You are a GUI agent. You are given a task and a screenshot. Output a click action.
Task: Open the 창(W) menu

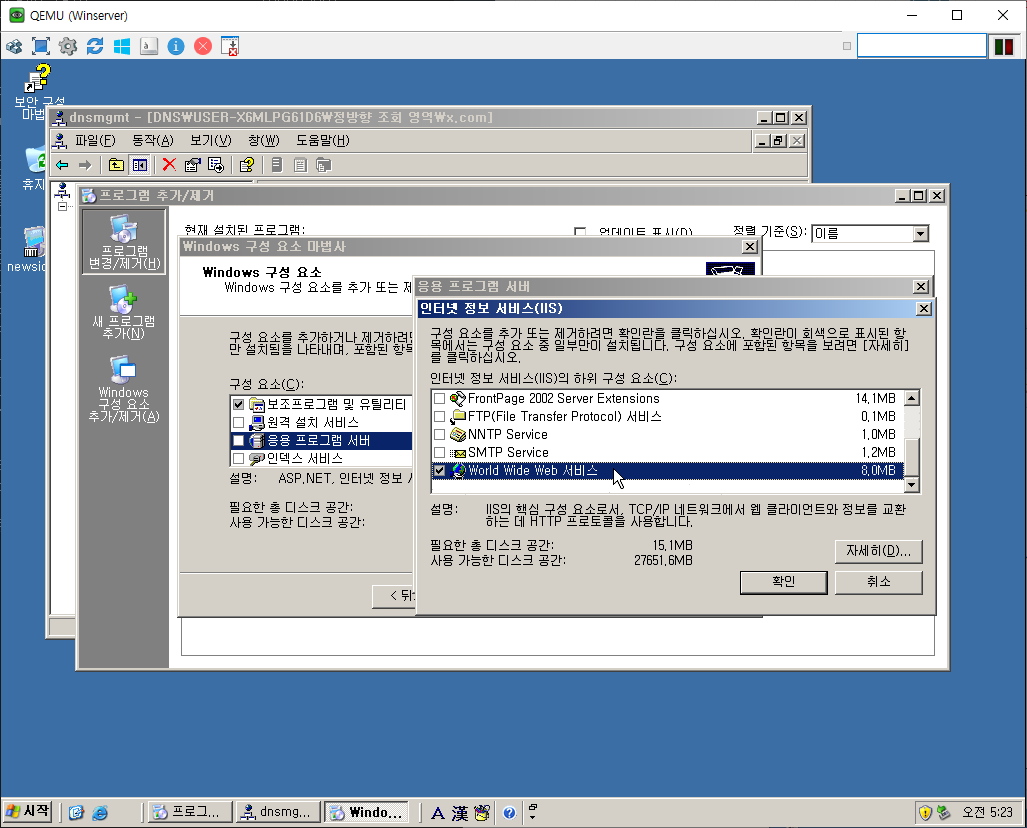click(x=264, y=140)
